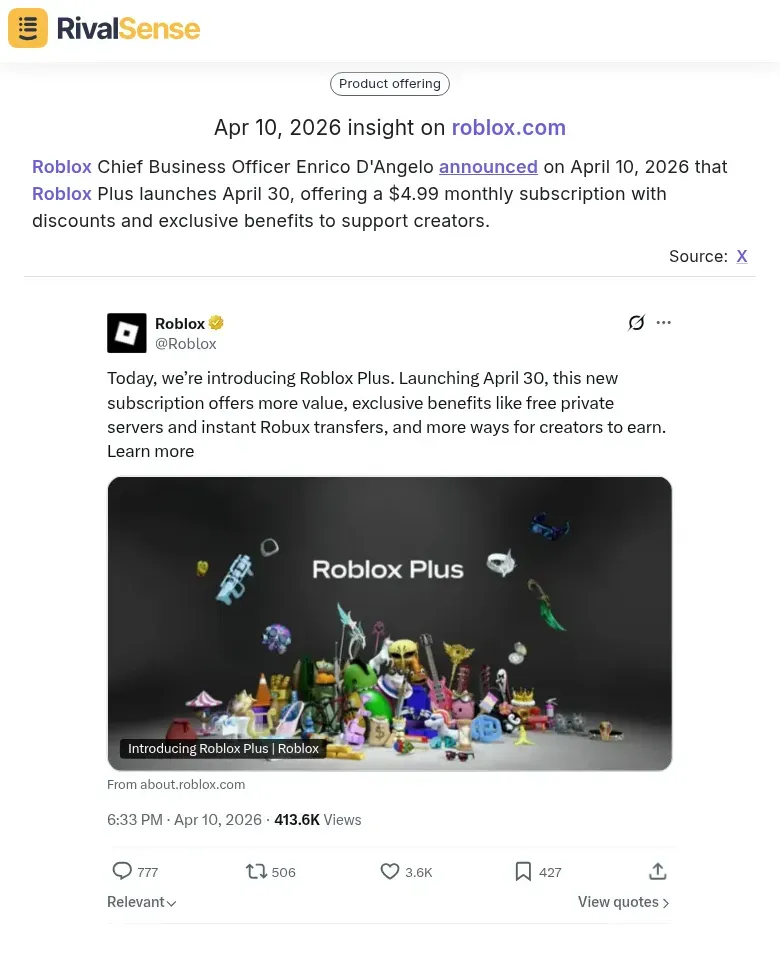Open the tweet's more options ellipsis
The width and height of the screenshot is (780, 960).
pyautogui.click(x=664, y=322)
